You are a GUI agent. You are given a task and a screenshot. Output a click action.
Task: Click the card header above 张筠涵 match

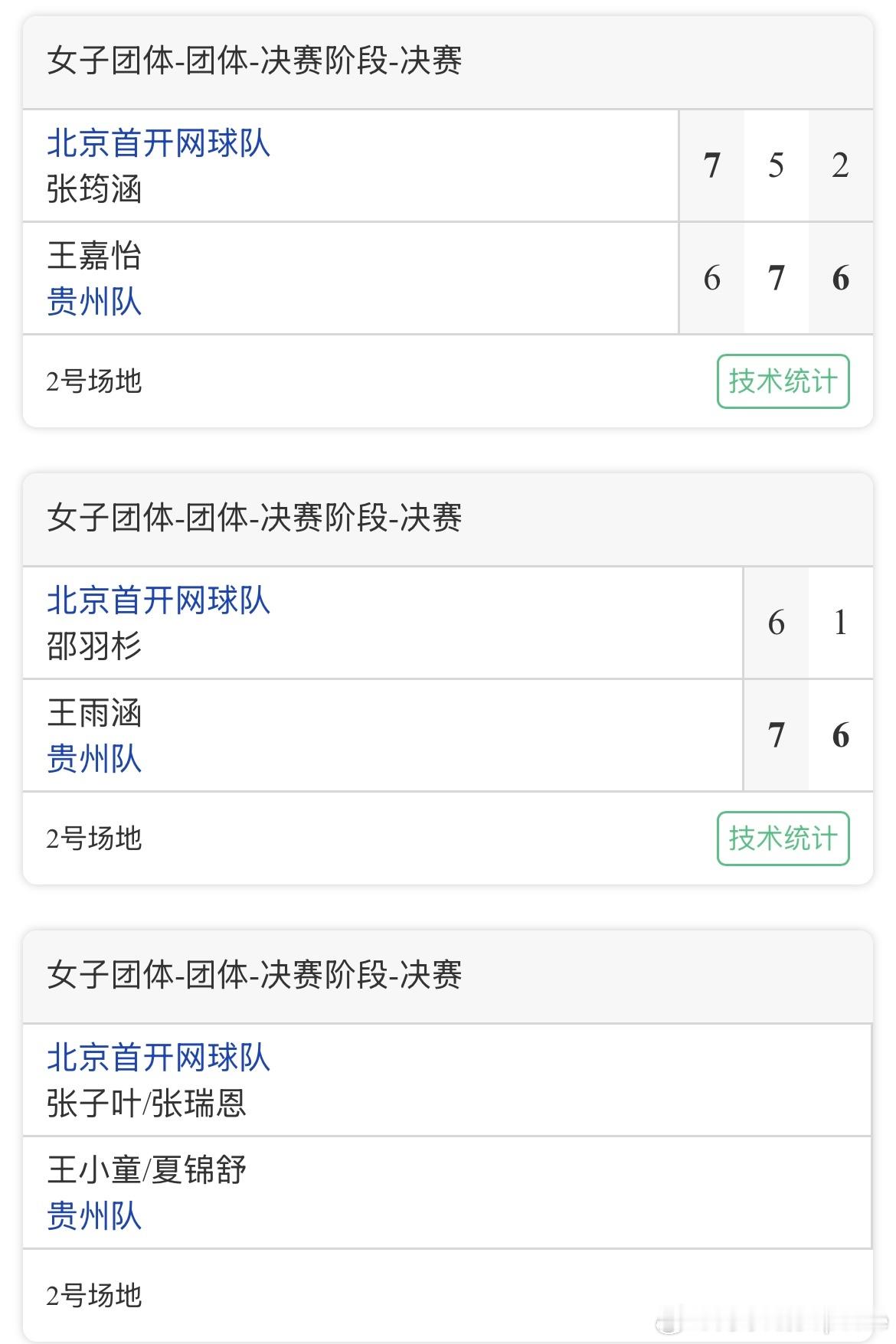(448, 62)
